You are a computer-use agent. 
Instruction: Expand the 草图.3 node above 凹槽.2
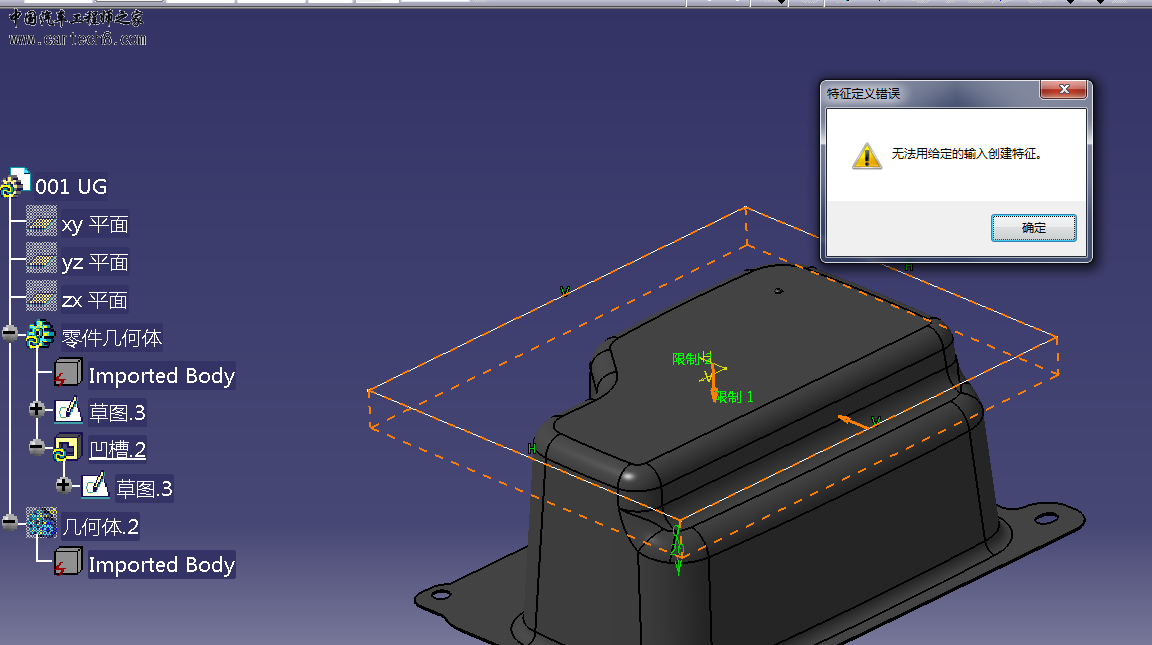click(37, 409)
